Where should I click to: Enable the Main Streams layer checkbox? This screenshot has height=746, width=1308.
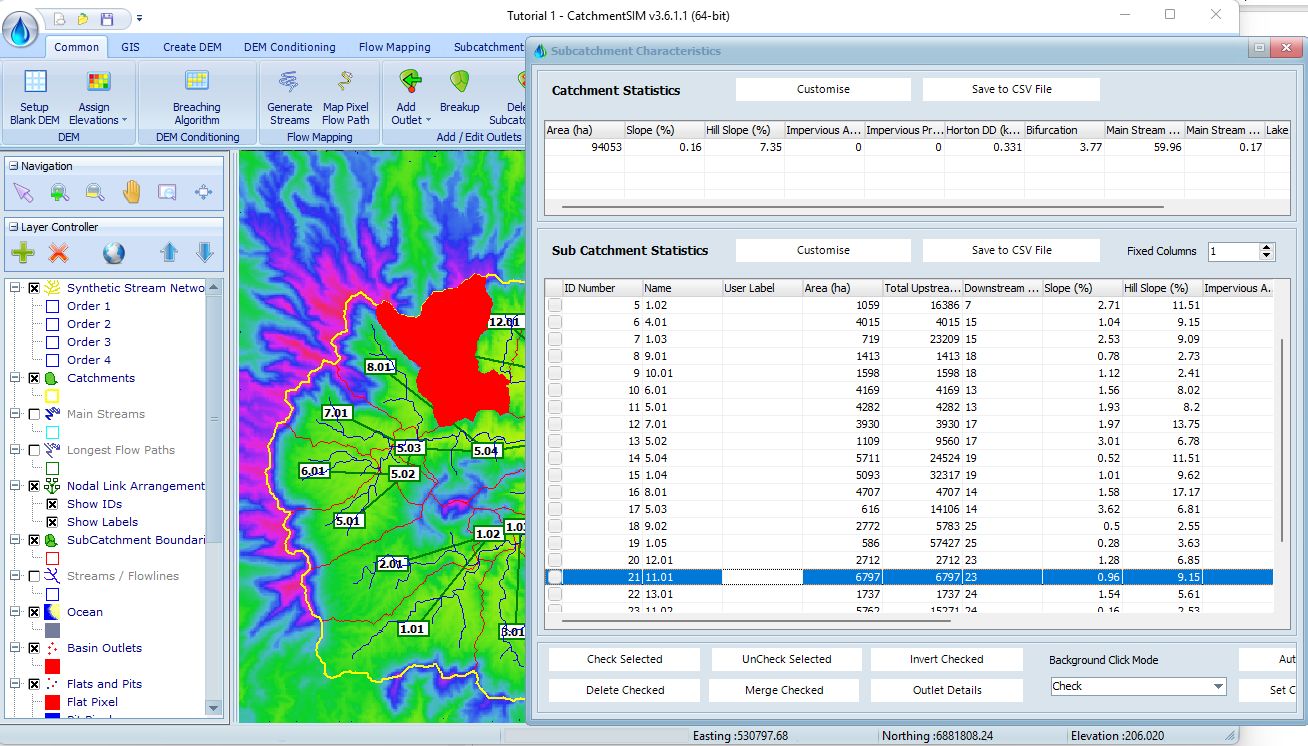(34, 414)
